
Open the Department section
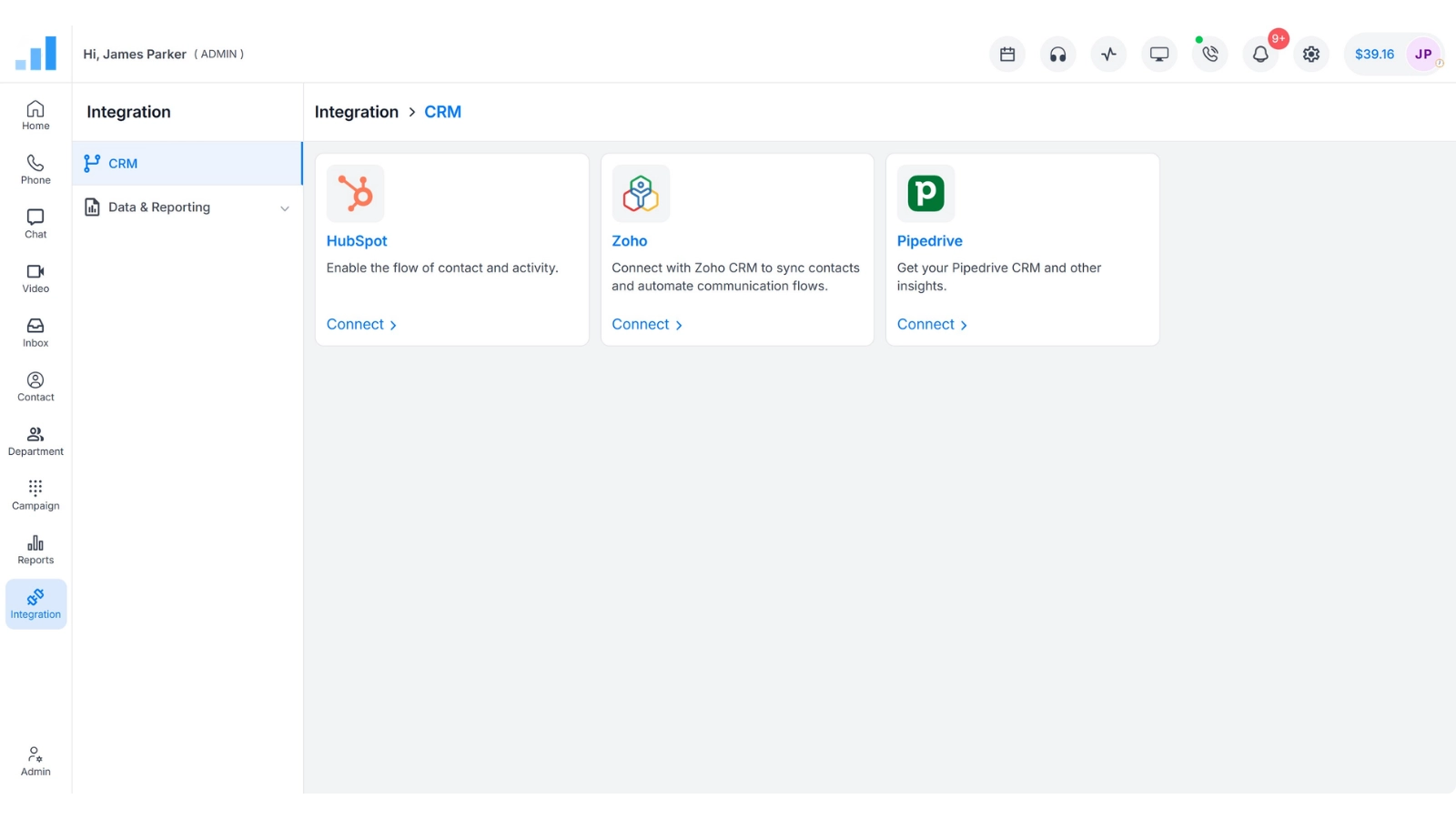pos(35,441)
